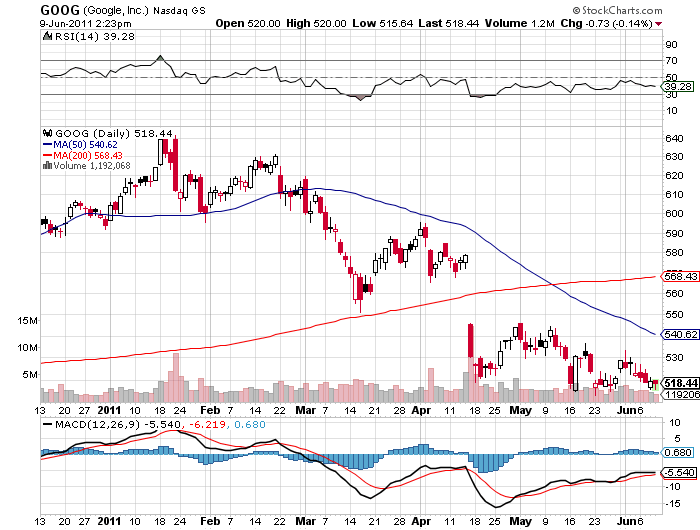Click the -10 label on MACD axis
The height and width of the screenshot is (530, 700).
(x=672, y=487)
